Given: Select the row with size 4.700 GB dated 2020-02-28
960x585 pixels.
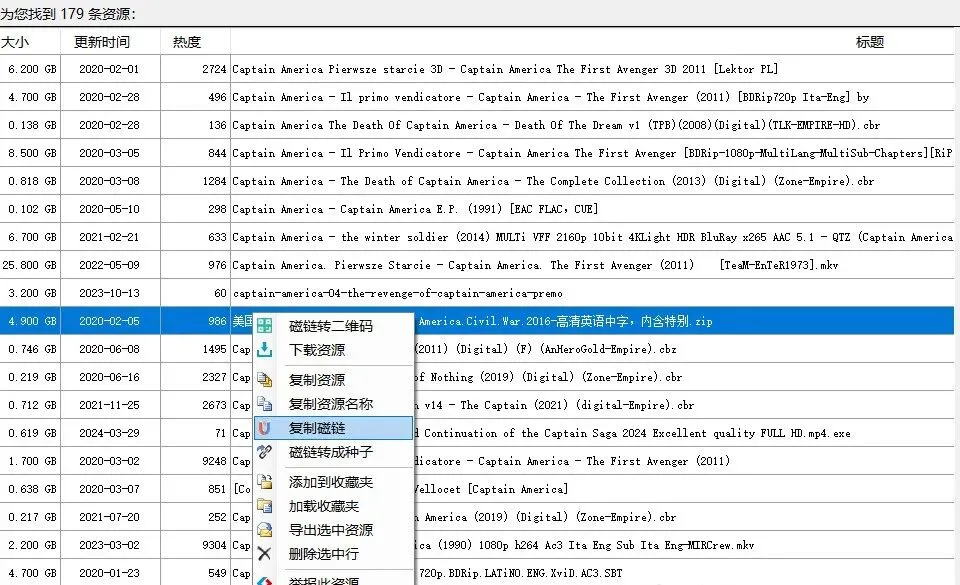Looking at the screenshot, I should click(477, 97).
